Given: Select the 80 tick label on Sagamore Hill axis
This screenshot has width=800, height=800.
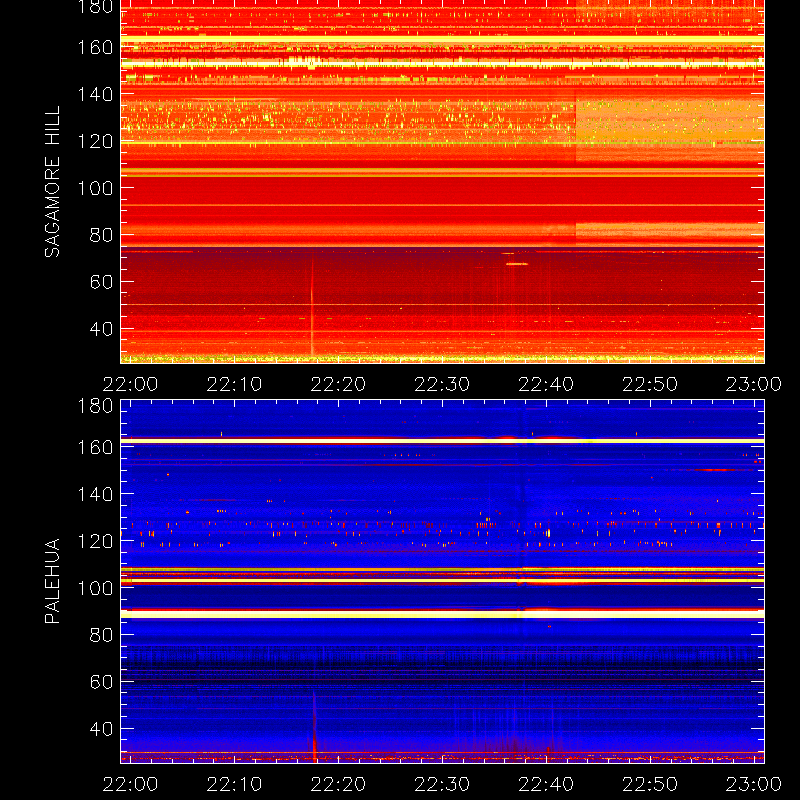Looking at the screenshot, I should point(101,235).
